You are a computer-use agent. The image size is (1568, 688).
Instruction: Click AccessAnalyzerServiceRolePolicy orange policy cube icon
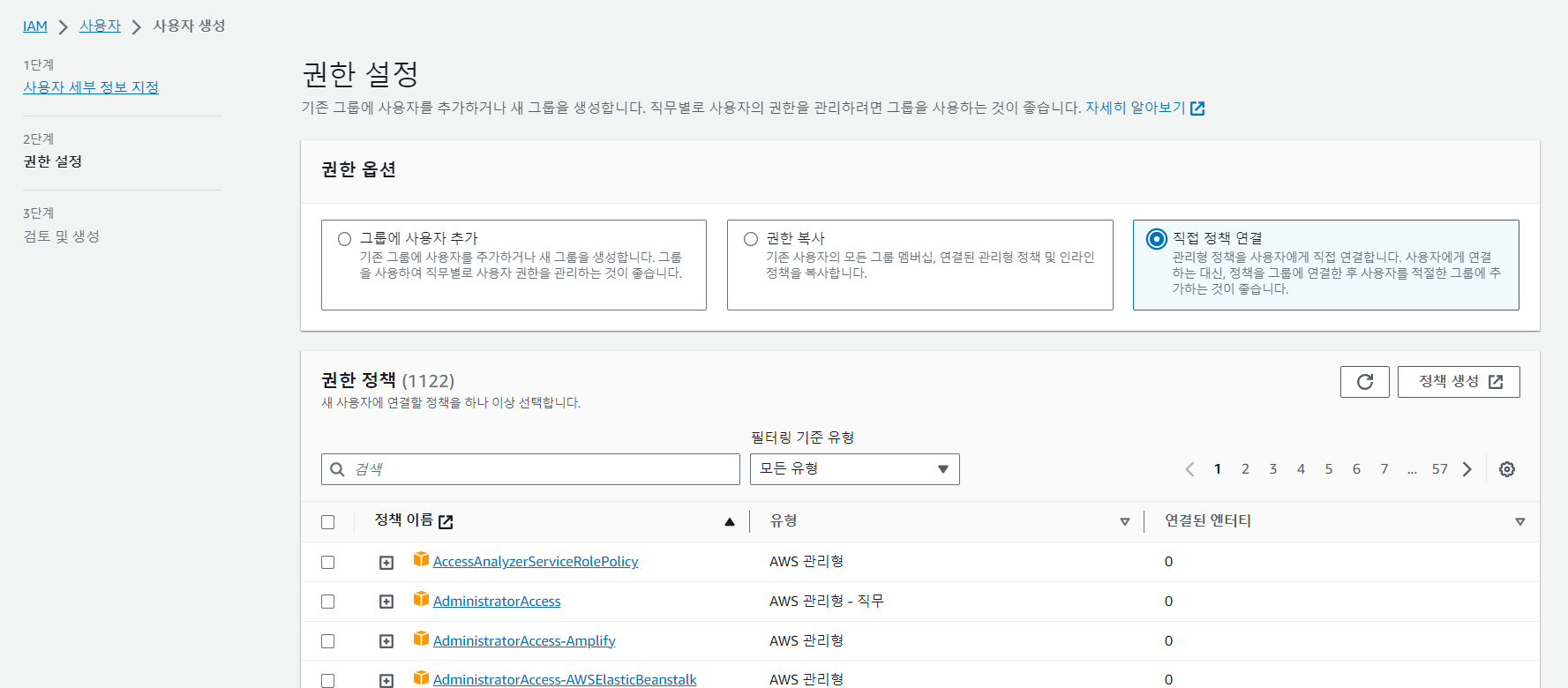(421, 559)
